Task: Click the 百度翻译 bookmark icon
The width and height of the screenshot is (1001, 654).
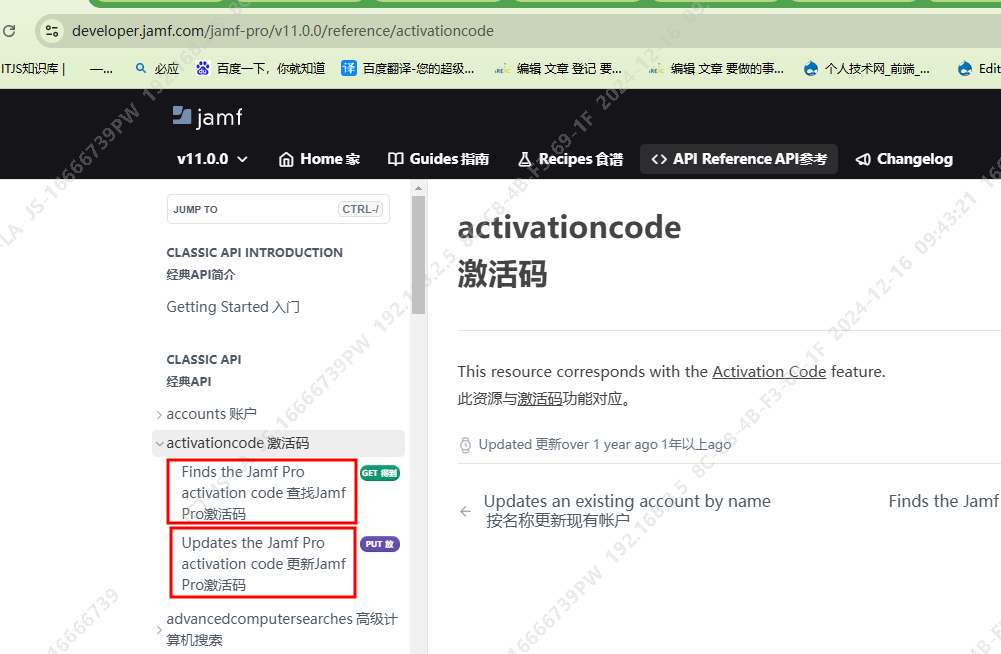Action: [349, 68]
